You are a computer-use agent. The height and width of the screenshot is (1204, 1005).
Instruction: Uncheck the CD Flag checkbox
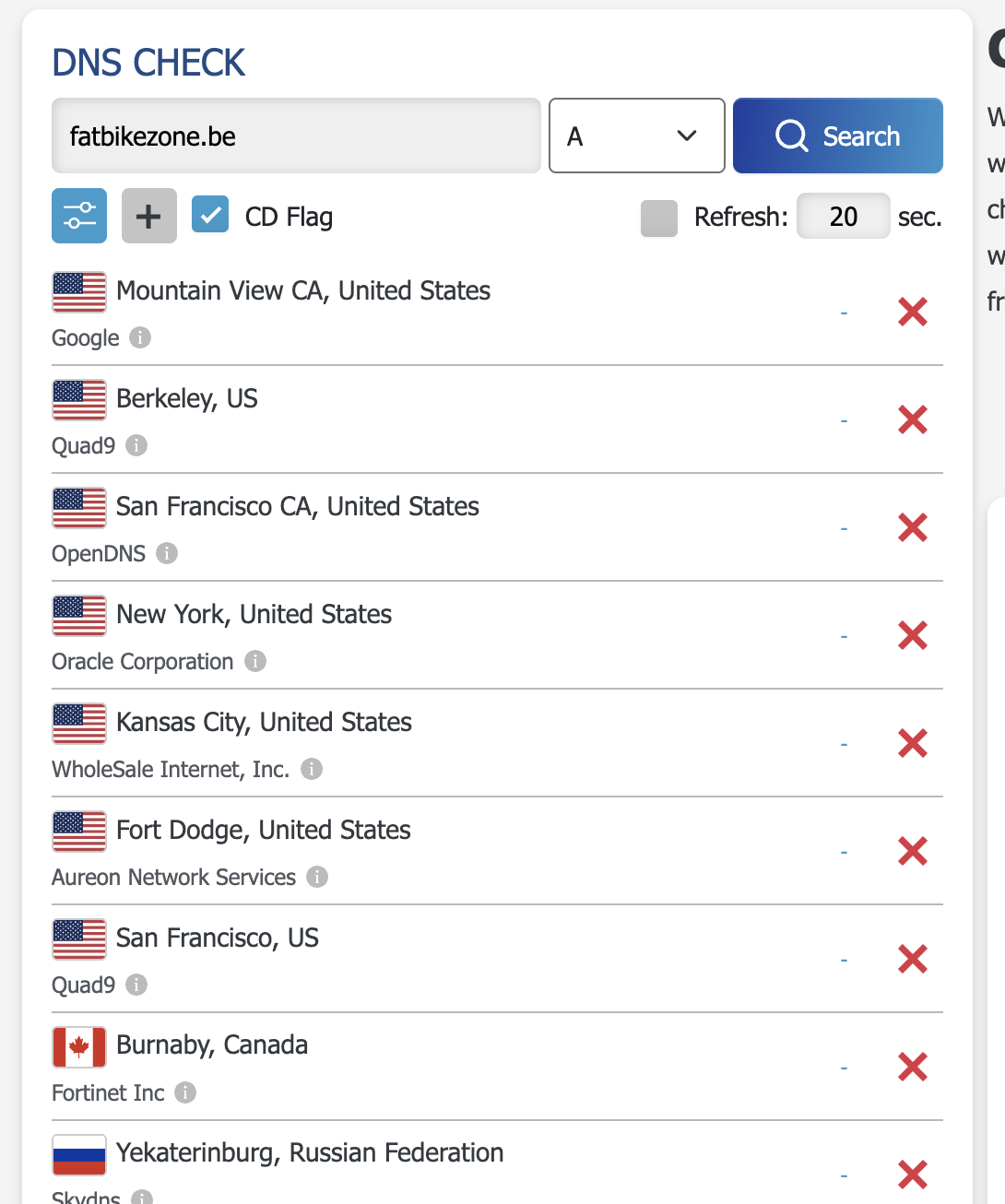[x=210, y=215]
